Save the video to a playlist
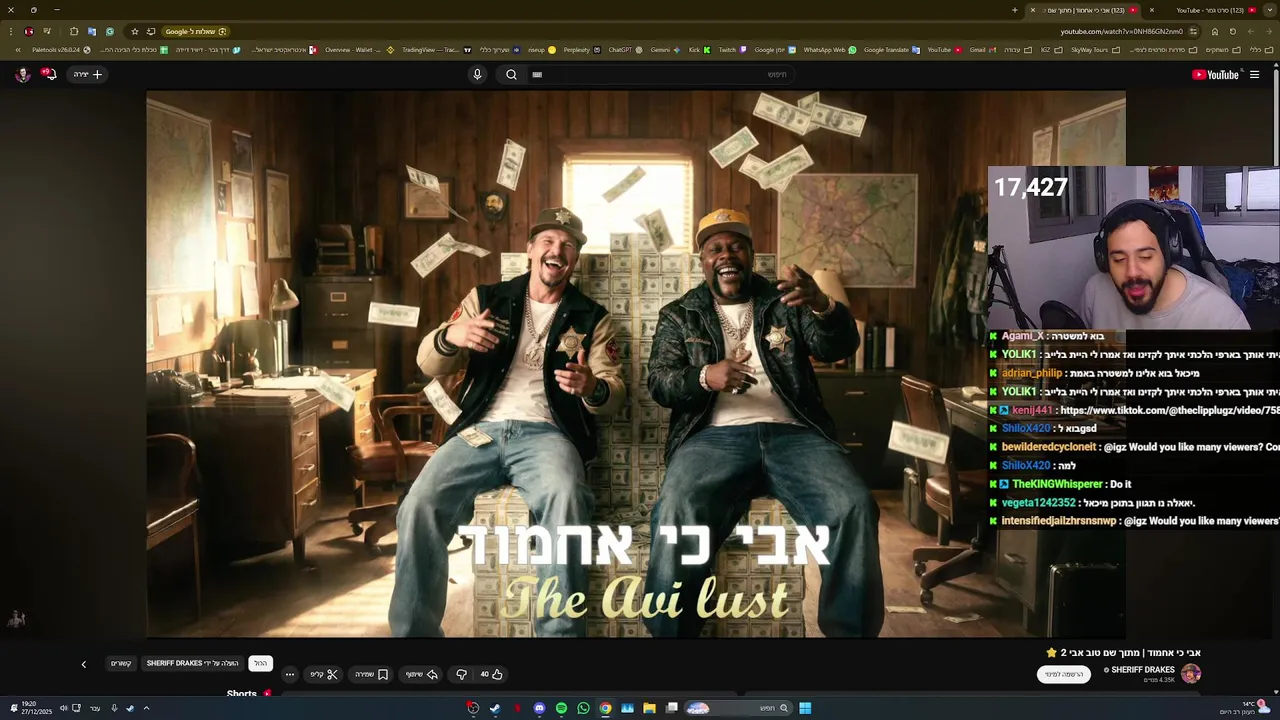The image size is (1280, 720). point(371,674)
